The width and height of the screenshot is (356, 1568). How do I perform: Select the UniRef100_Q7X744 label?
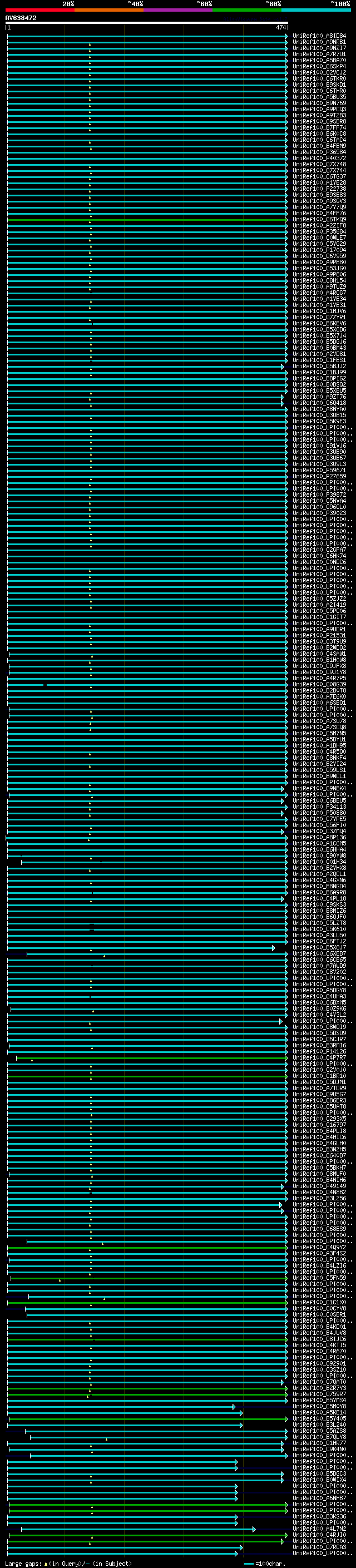[319, 170]
